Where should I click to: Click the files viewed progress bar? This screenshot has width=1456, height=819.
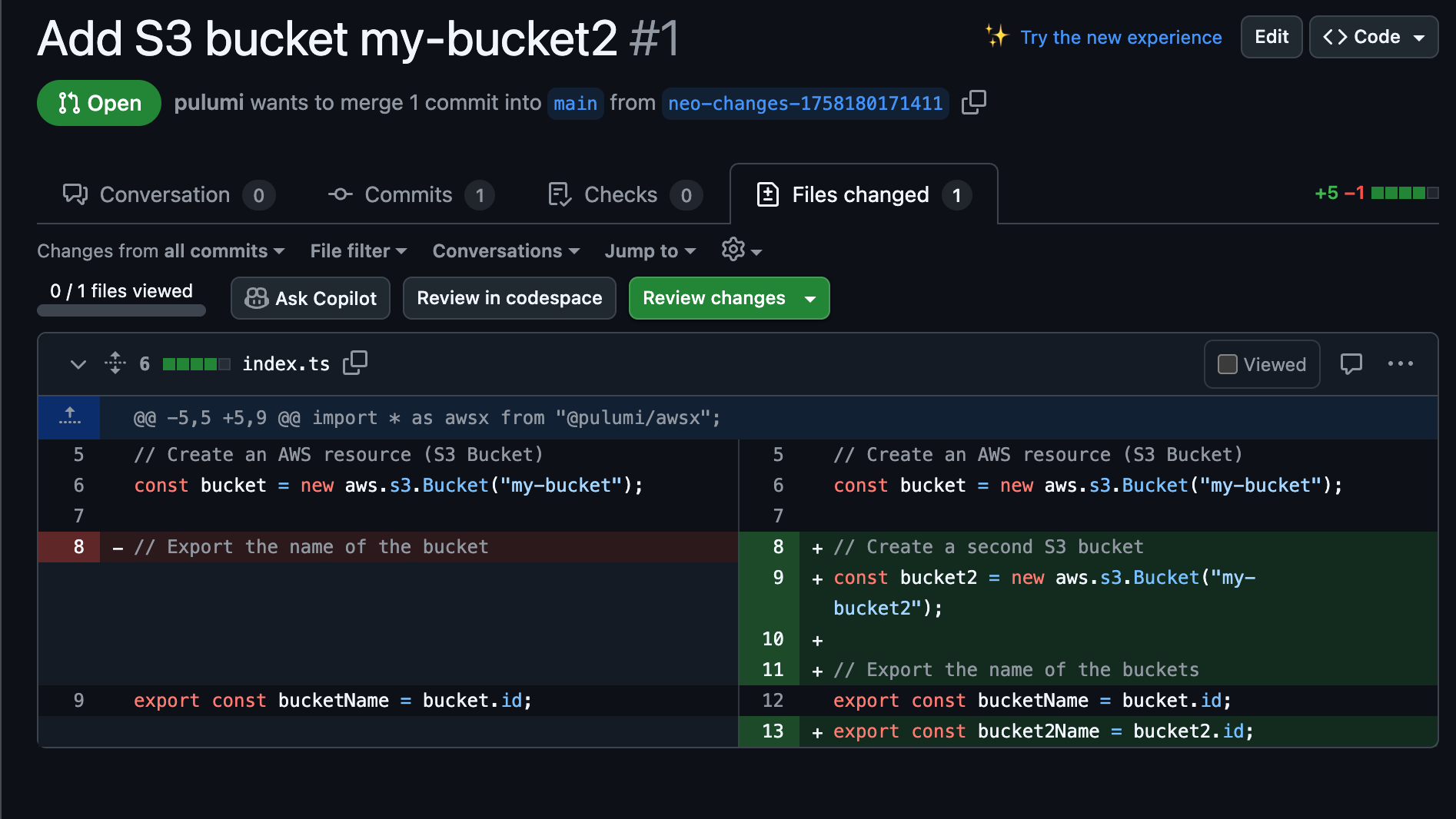coord(121,310)
